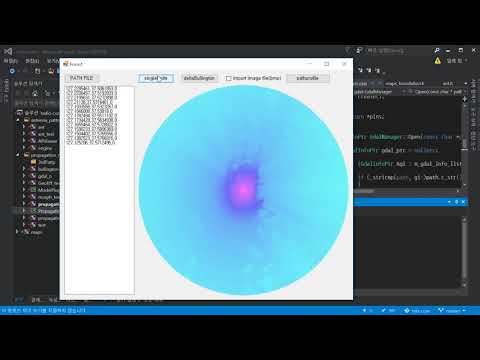Click the feedback icon in the title bar
480x360 pixels.
click(359, 51)
